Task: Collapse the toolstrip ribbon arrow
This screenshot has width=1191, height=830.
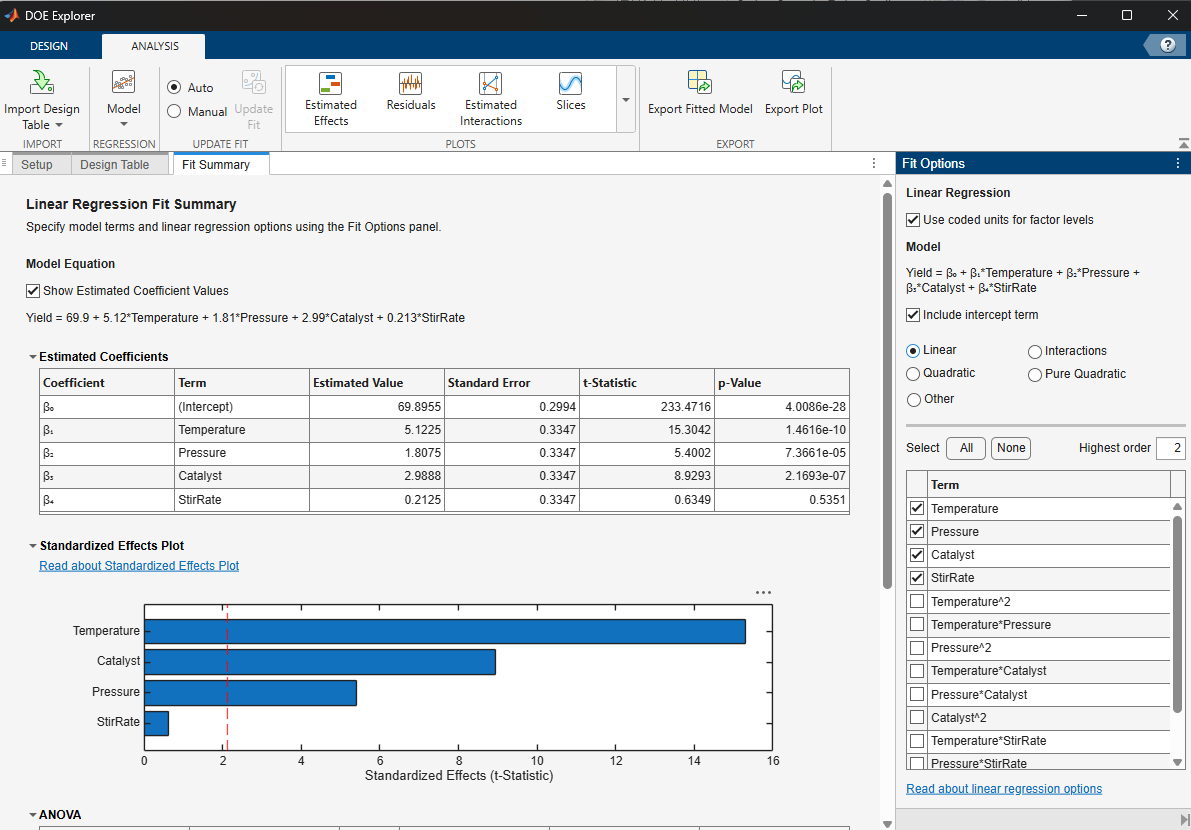Action: pyautogui.click(x=1183, y=143)
